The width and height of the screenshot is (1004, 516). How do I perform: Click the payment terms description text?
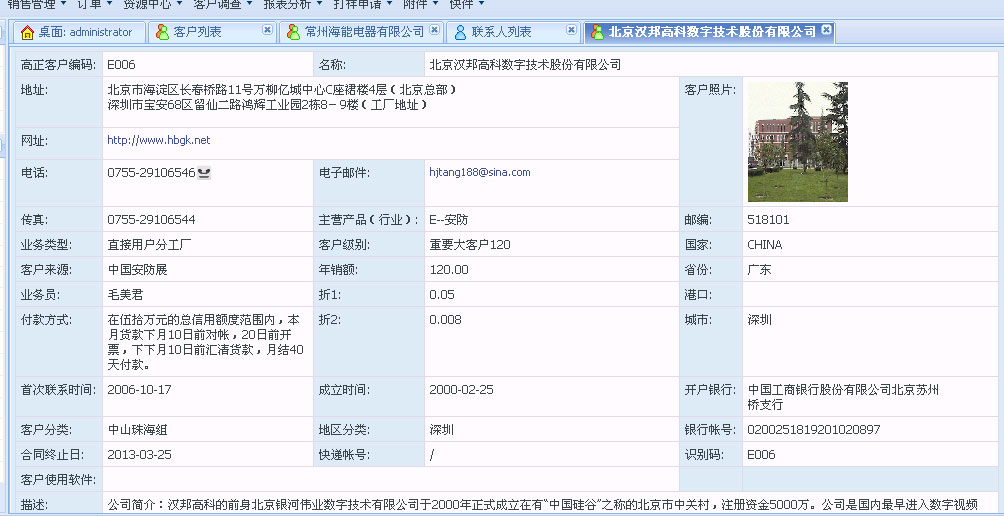click(x=206, y=343)
